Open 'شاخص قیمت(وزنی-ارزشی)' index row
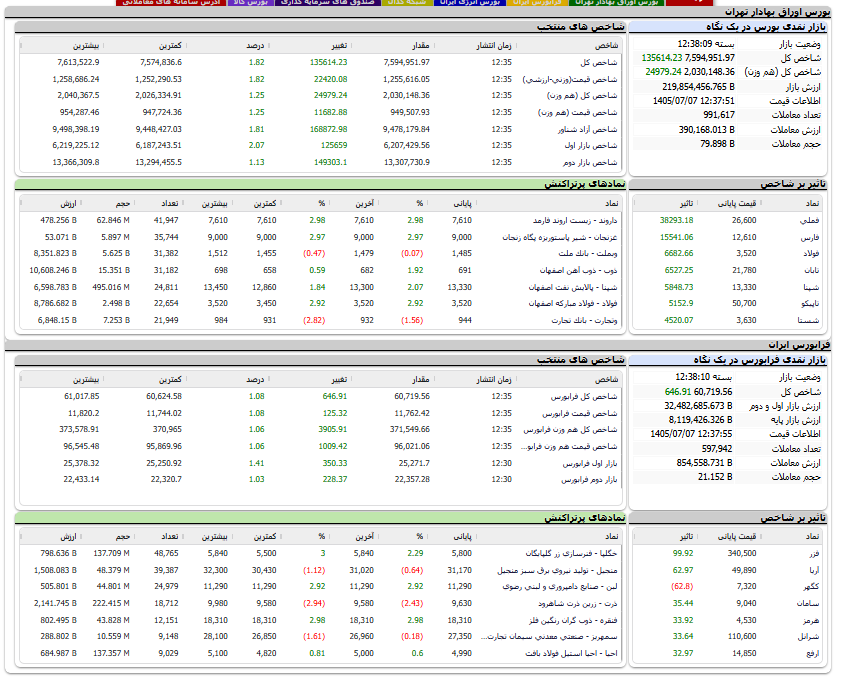This screenshot has width=841, height=680. (321, 79)
